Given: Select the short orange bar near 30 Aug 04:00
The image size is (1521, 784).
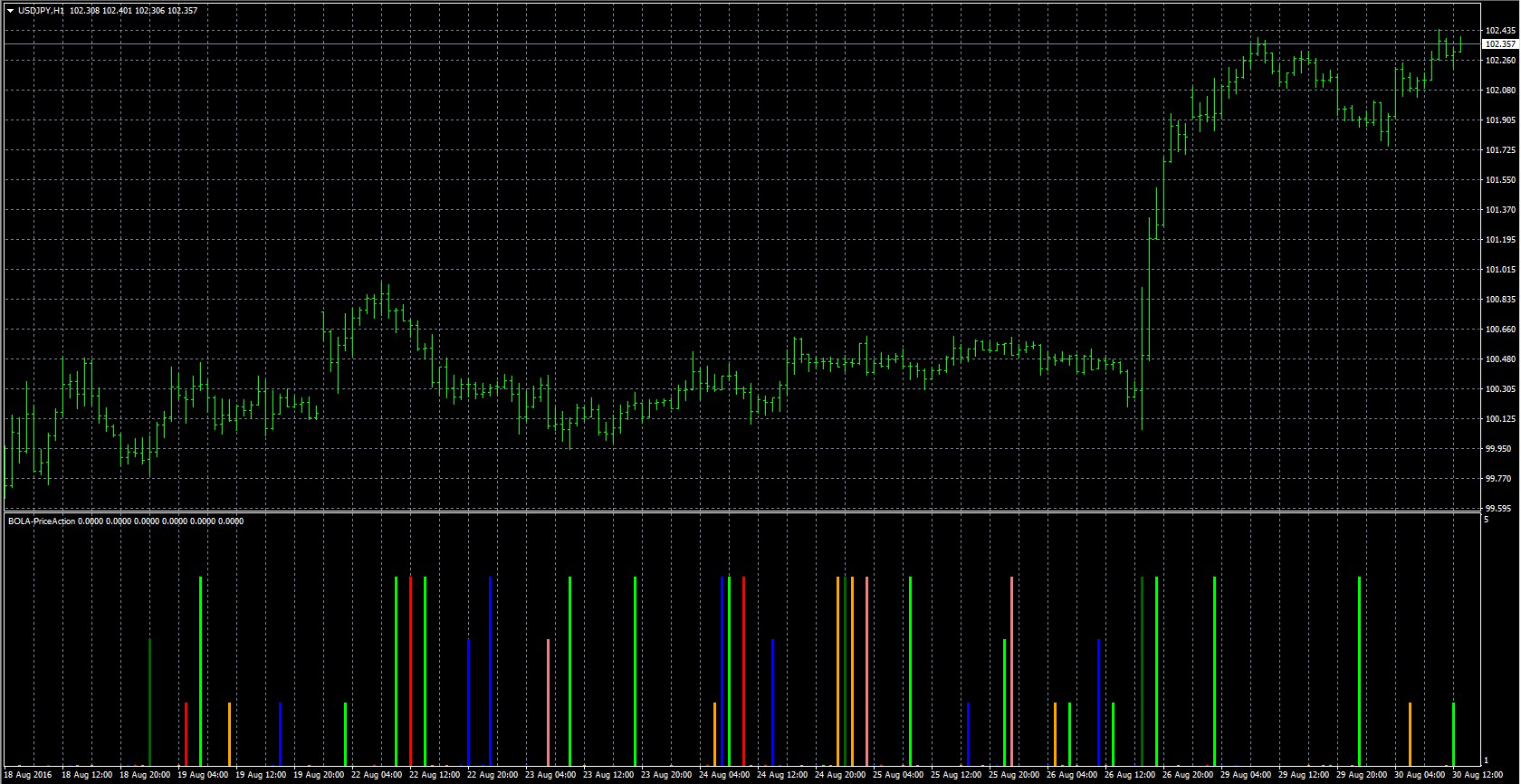Looking at the screenshot, I should click(1410, 733).
